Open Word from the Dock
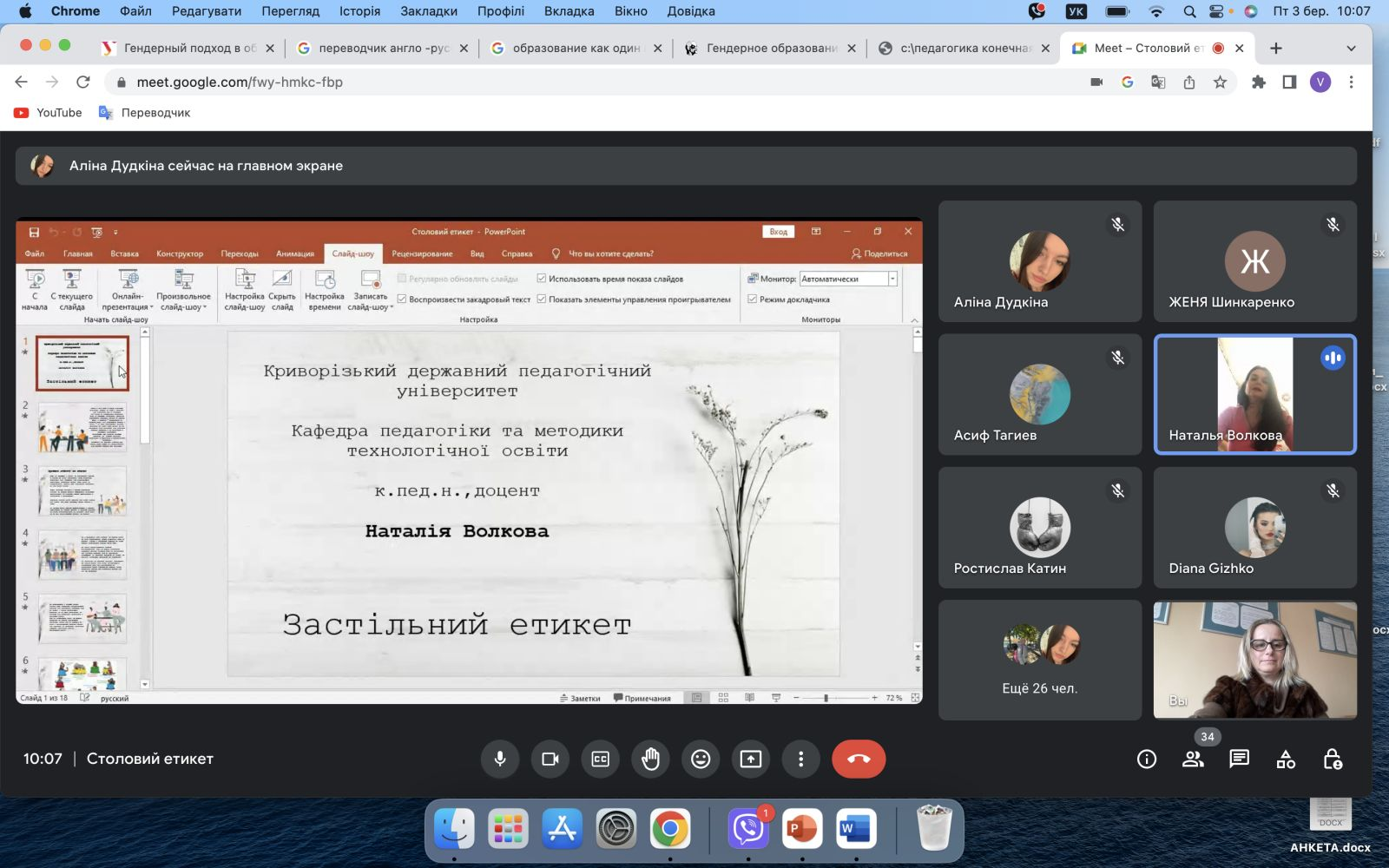Image resolution: width=1389 pixels, height=868 pixels. point(855,829)
